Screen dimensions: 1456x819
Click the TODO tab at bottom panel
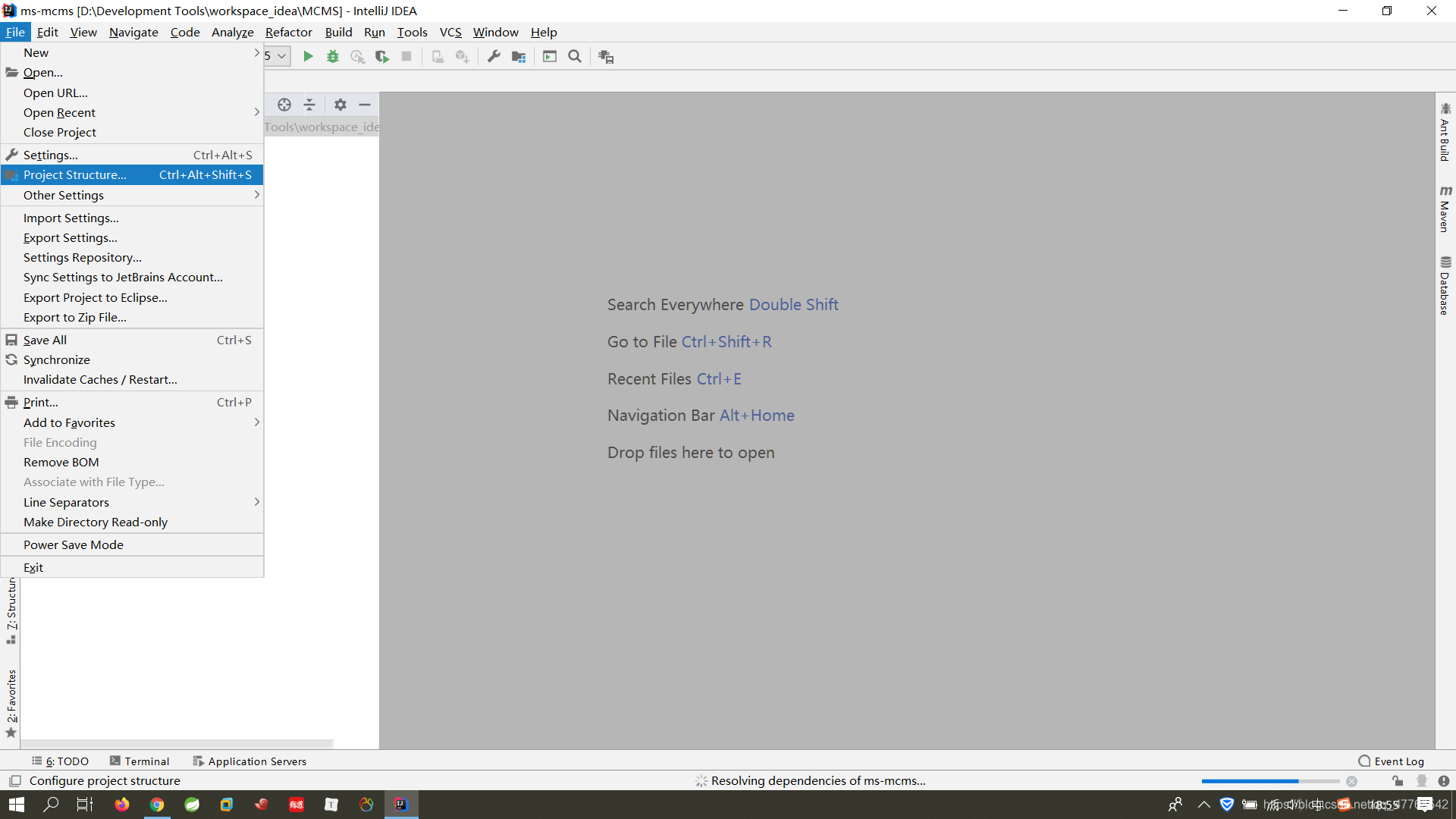62,761
